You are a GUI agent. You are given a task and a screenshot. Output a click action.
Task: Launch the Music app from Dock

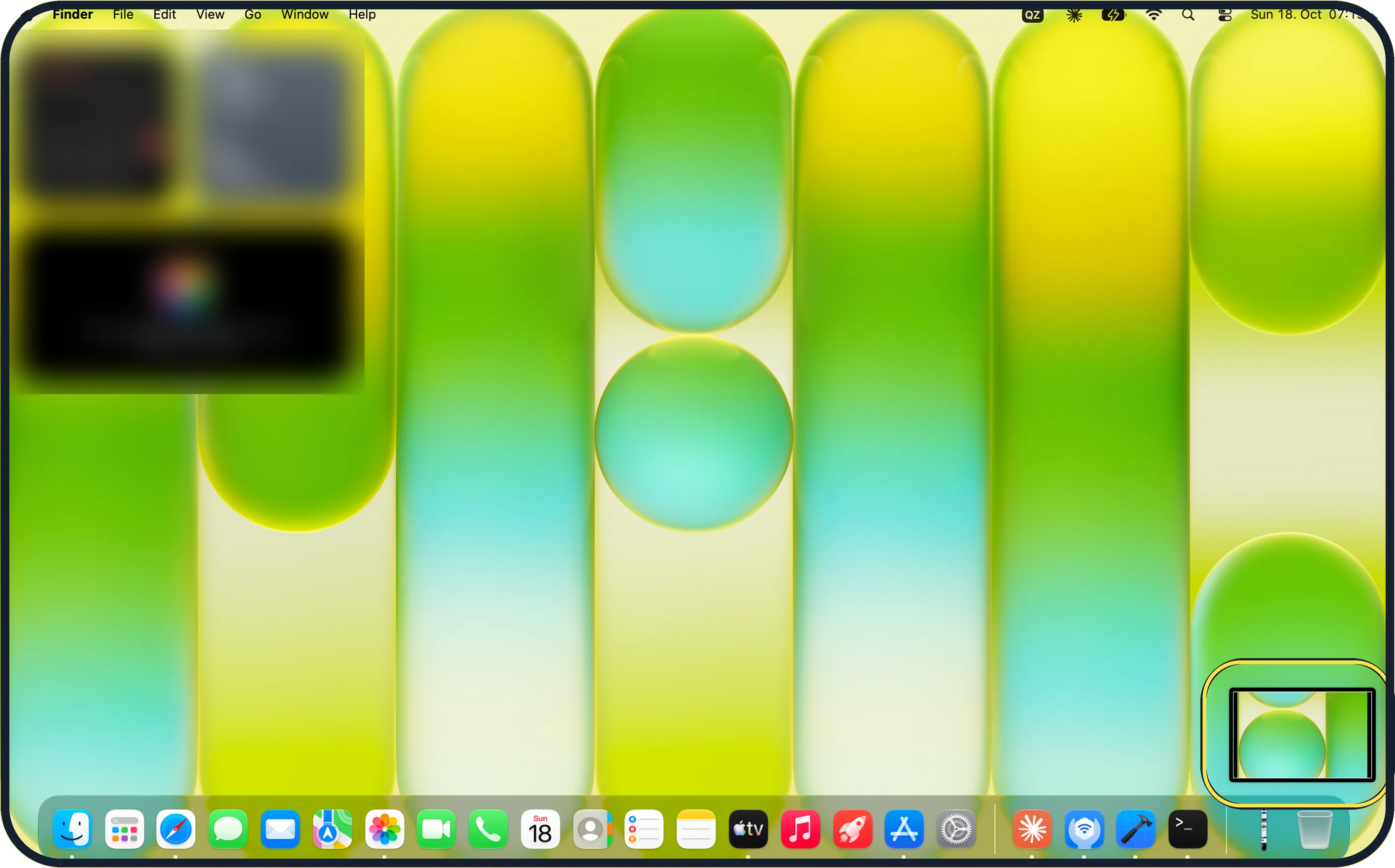click(x=800, y=829)
